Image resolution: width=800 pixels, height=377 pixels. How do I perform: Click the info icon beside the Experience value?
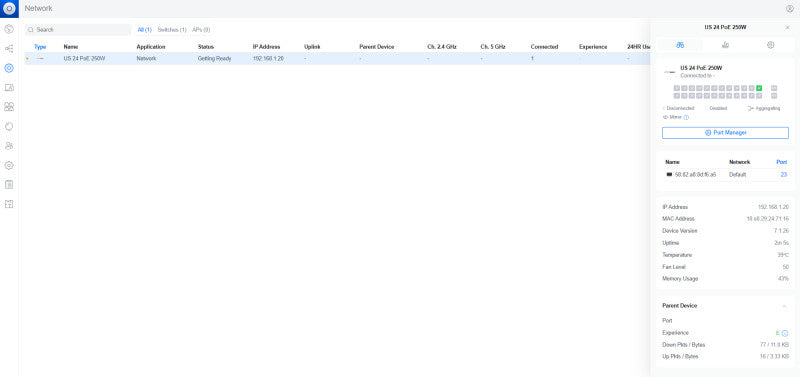point(785,333)
